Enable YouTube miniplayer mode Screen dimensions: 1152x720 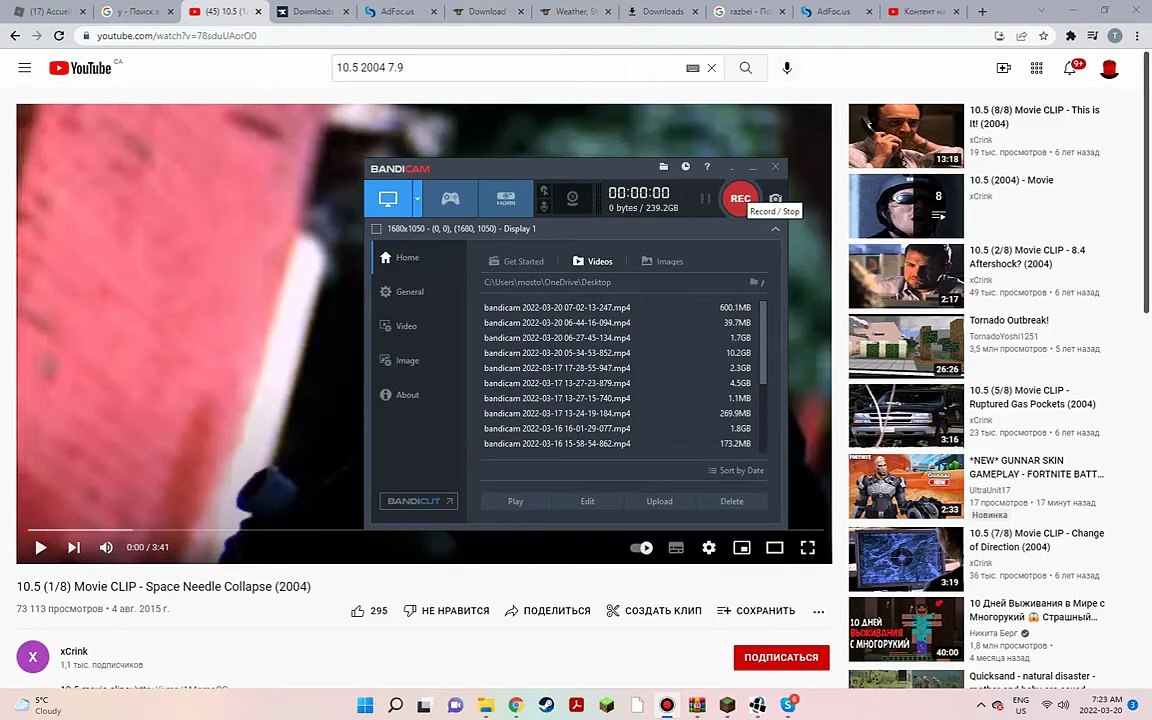point(742,547)
